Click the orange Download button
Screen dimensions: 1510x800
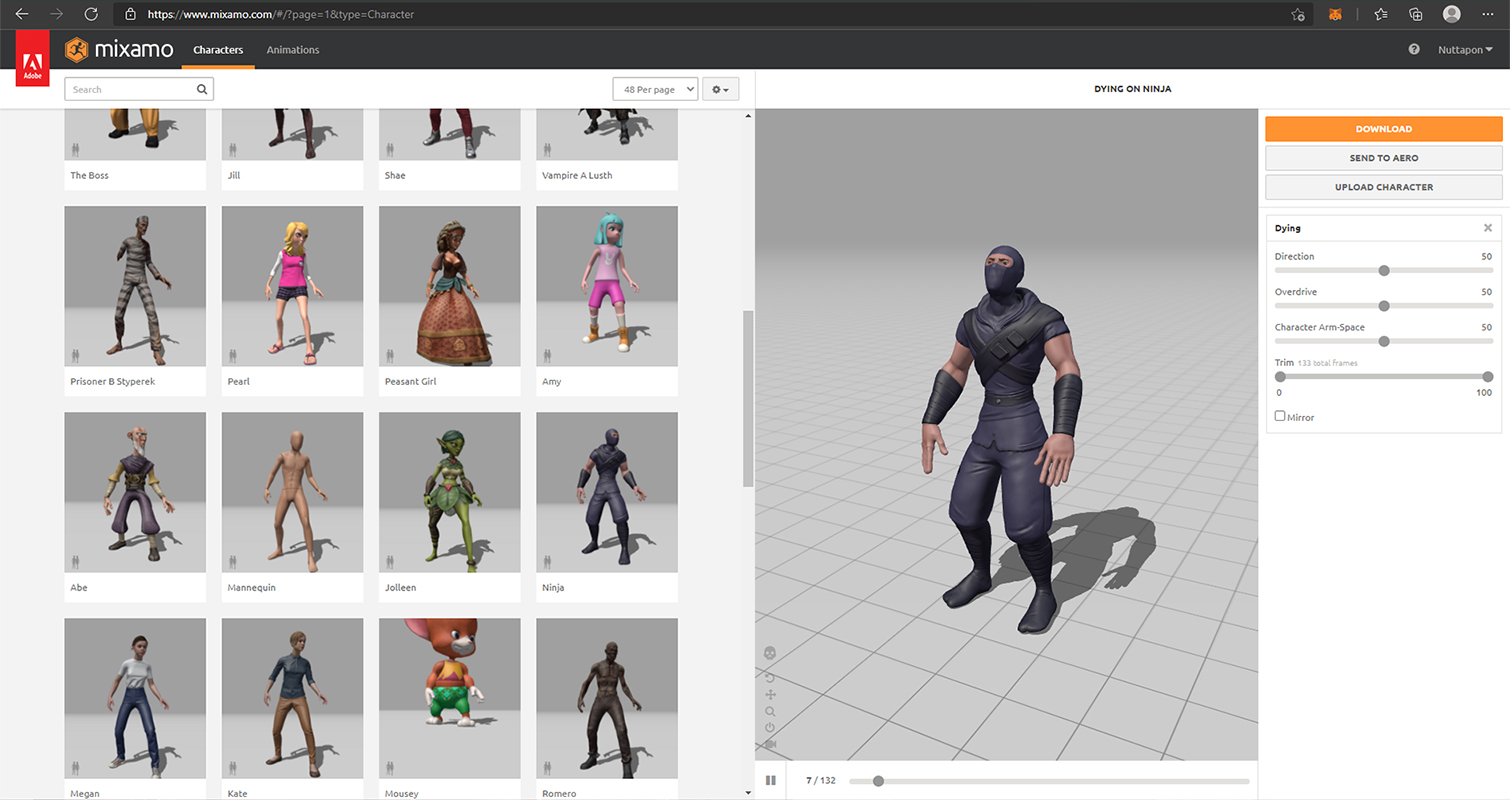[1383, 129]
